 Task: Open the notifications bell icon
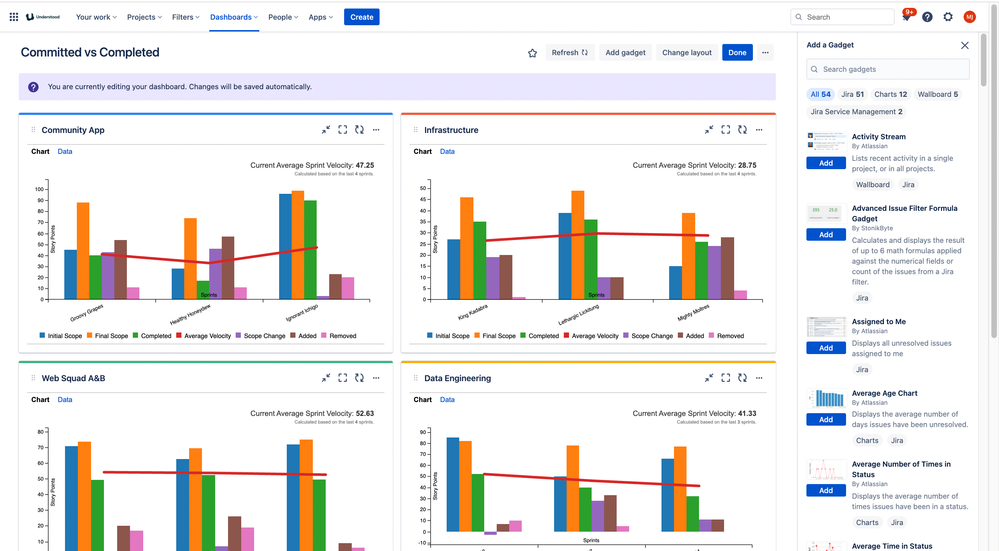[x=907, y=17]
